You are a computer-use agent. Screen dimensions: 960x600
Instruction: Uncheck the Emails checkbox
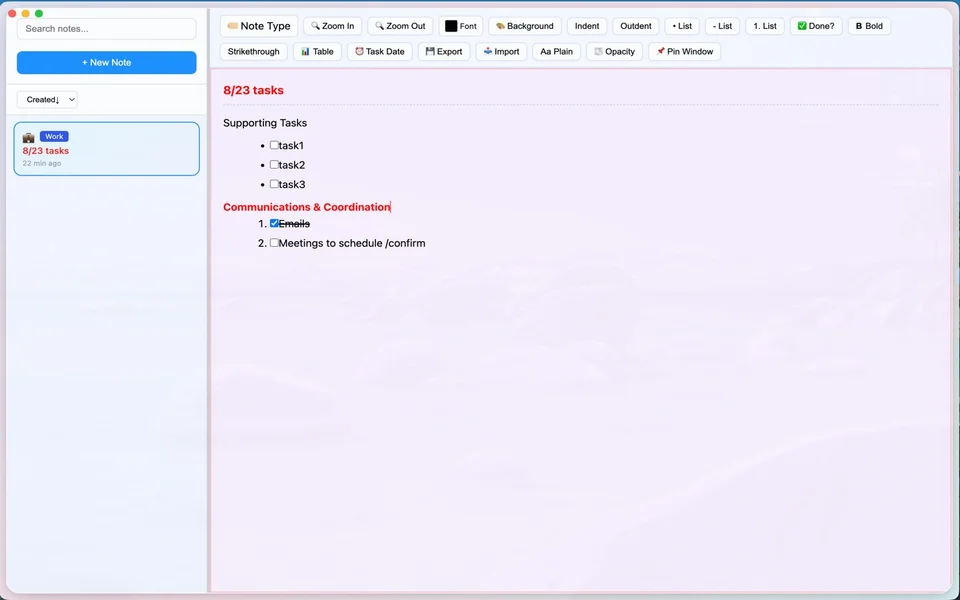274,223
